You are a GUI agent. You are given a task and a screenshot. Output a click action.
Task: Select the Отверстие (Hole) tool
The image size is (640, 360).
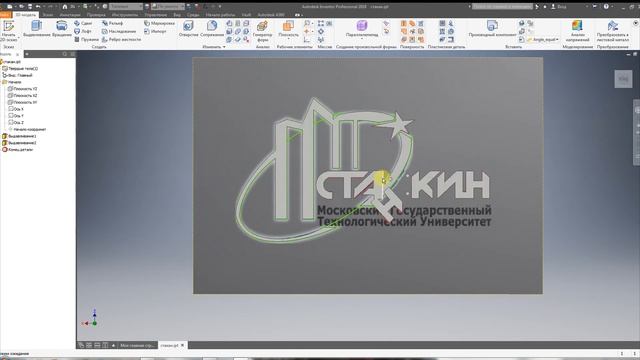188,29
